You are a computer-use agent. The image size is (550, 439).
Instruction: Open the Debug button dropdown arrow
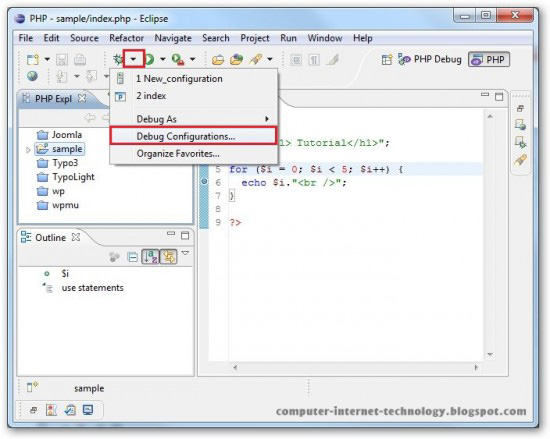133,59
